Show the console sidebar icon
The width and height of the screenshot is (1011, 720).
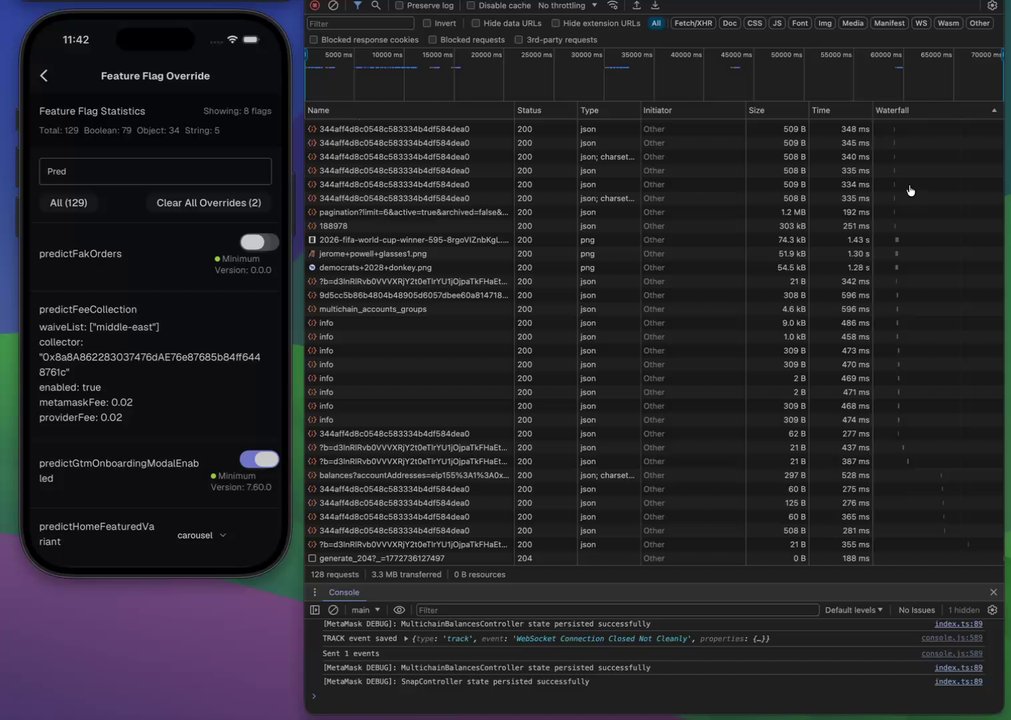pyautogui.click(x=315, y=610)
